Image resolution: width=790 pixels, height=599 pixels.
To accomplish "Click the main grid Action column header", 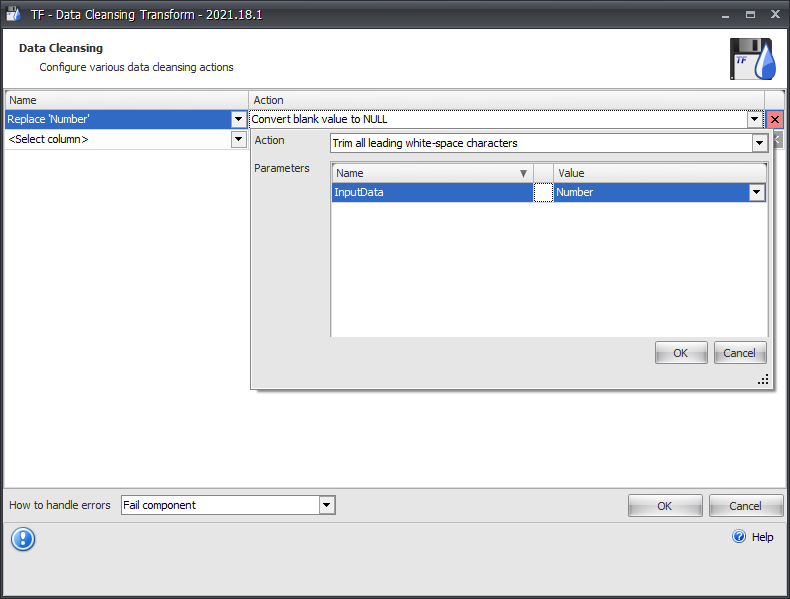I will click(x=506, y=100).
